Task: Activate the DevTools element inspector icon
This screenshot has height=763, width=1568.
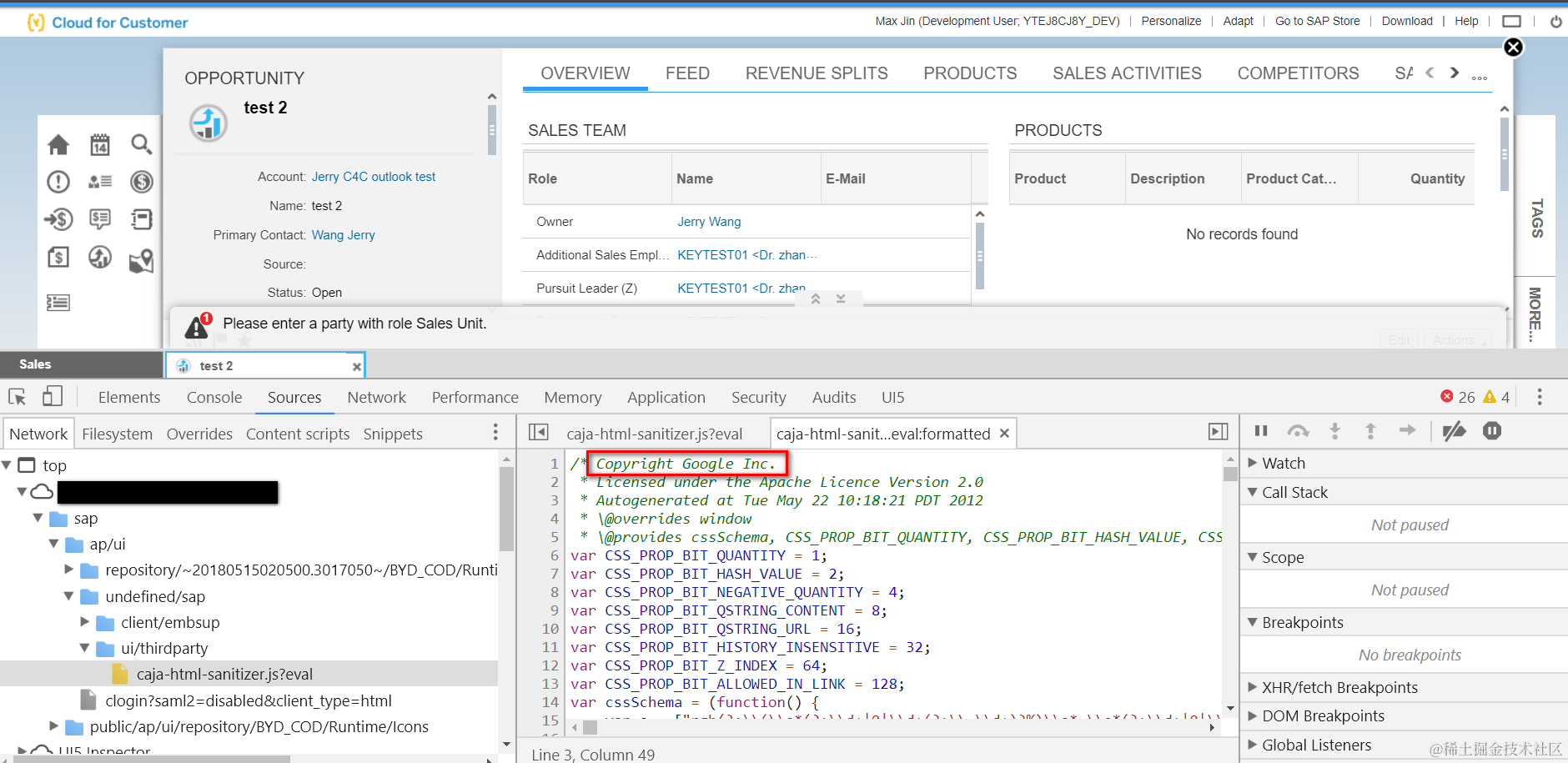Action: (18, 397)
